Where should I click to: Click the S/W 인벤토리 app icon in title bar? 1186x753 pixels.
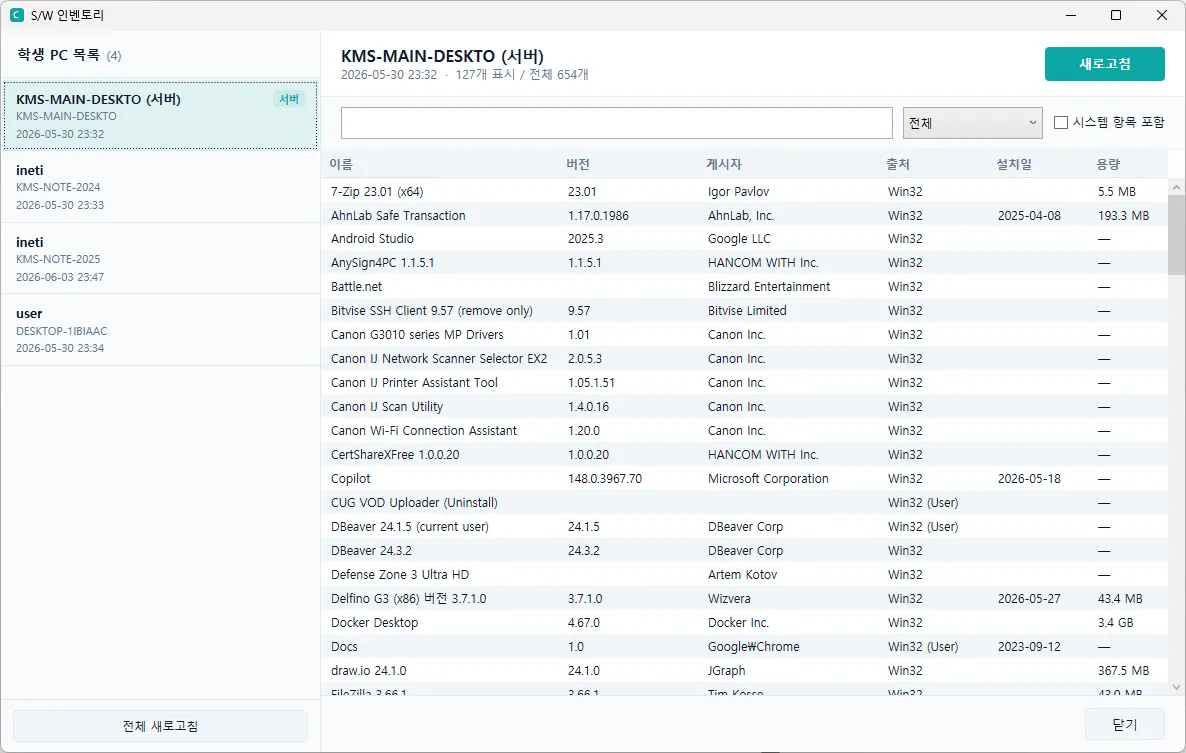17,15
